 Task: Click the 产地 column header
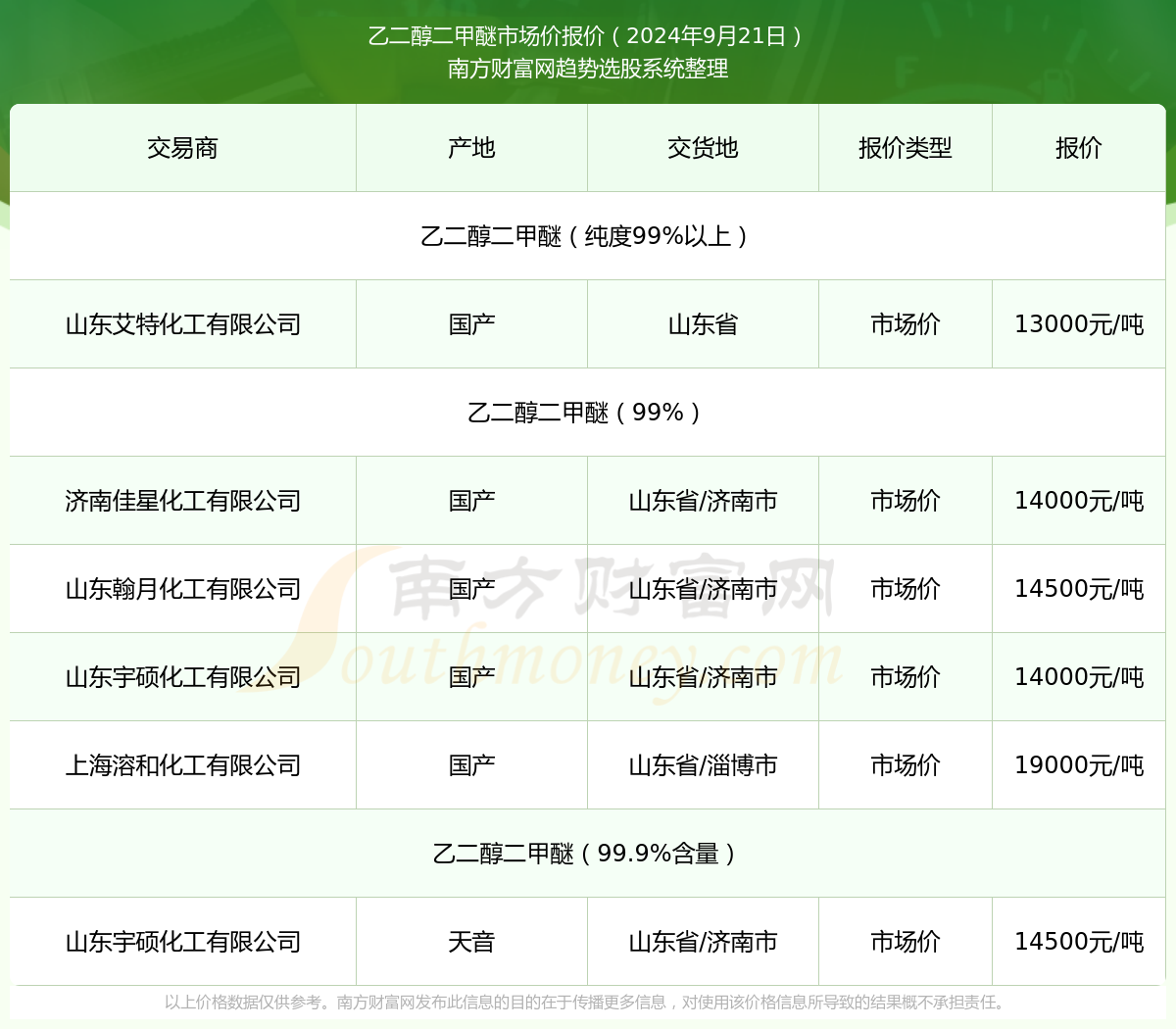coord(470,147)
